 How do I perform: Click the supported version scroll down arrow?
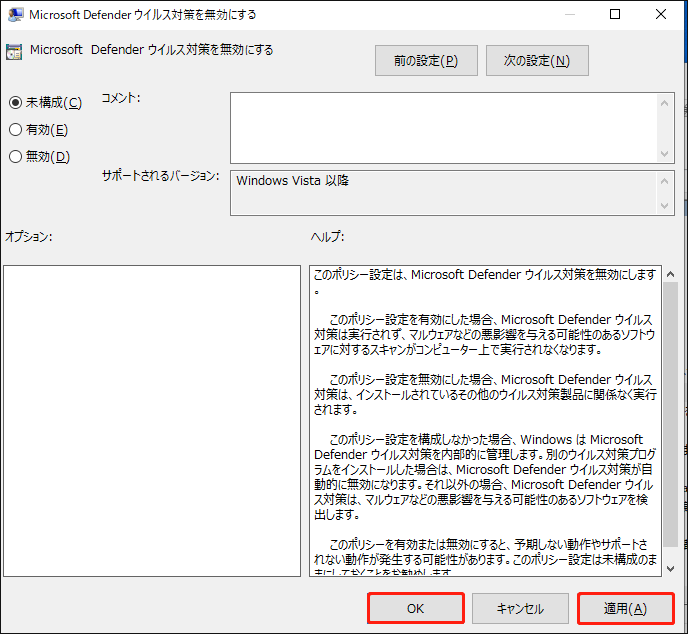[664, 206]
